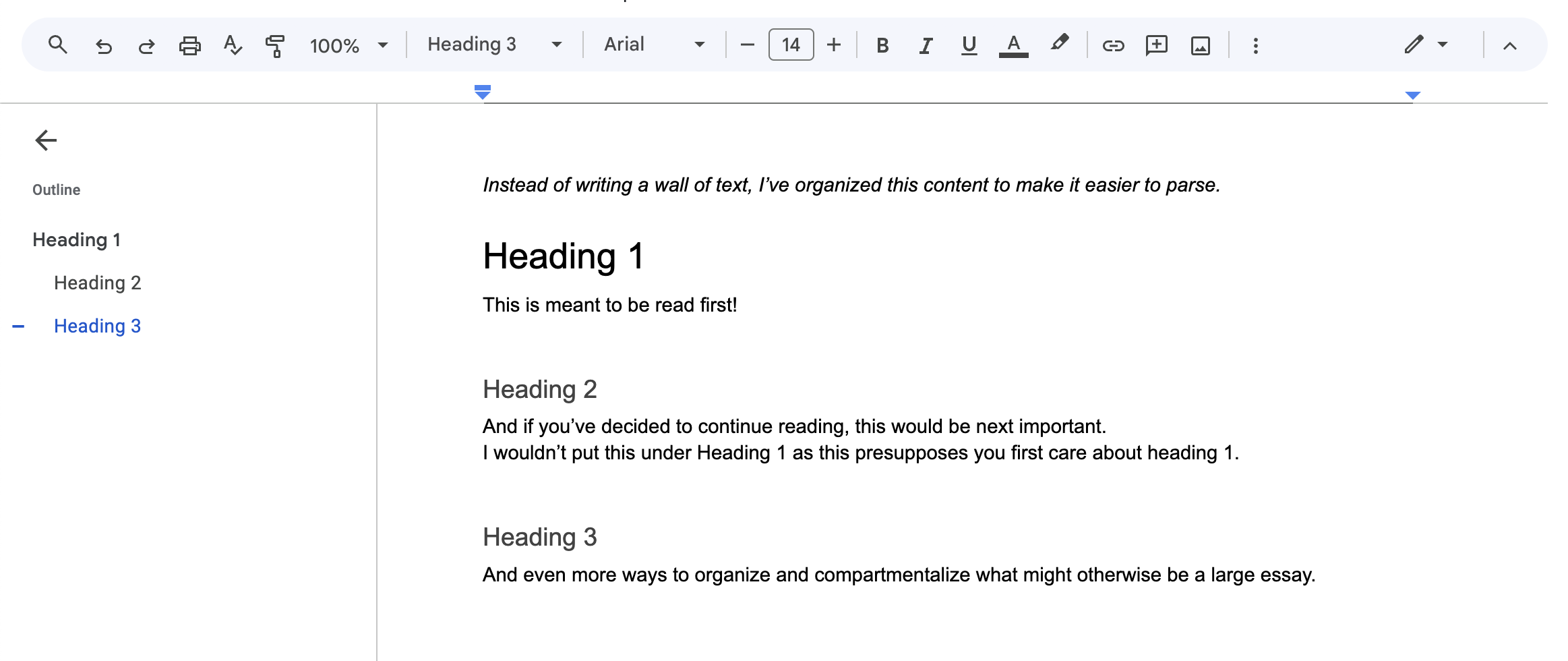Viewport: 1568px width, 661px height.
Task: Click the redo arrow icon
Action: (146, 46)
